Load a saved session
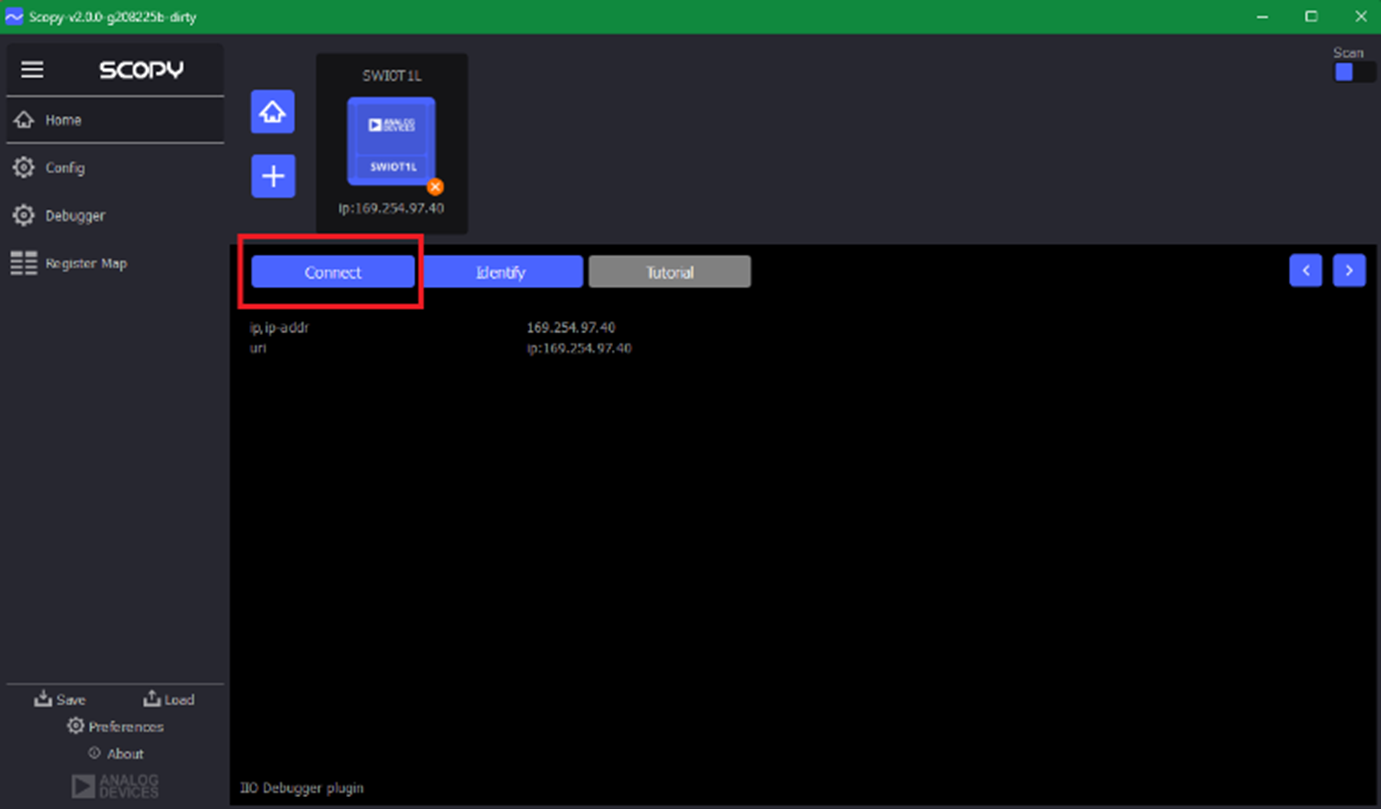The width and height of the screenshot is (1381, 809). pyautogui.click(x=169, y=699)
